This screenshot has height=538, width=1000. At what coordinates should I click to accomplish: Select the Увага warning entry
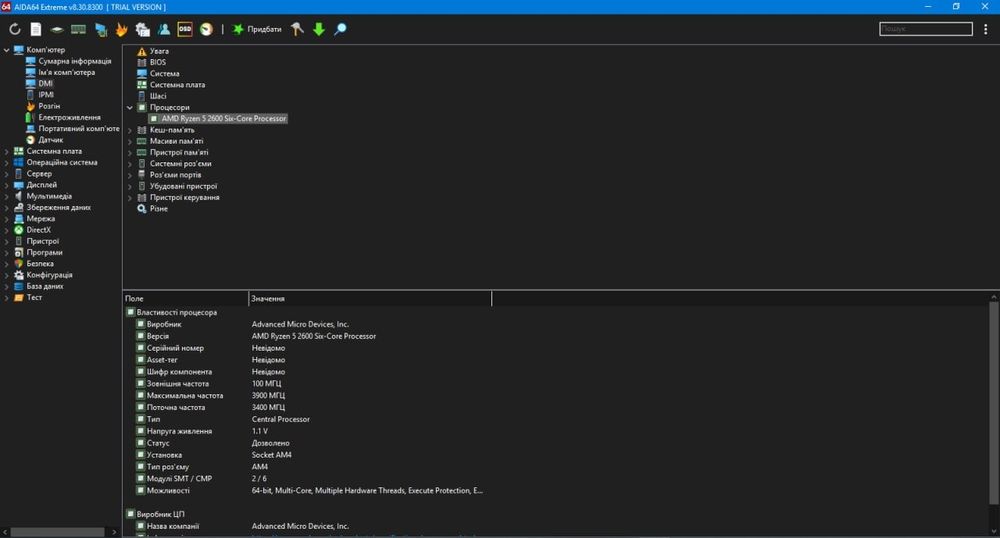(x=159, y=51)
